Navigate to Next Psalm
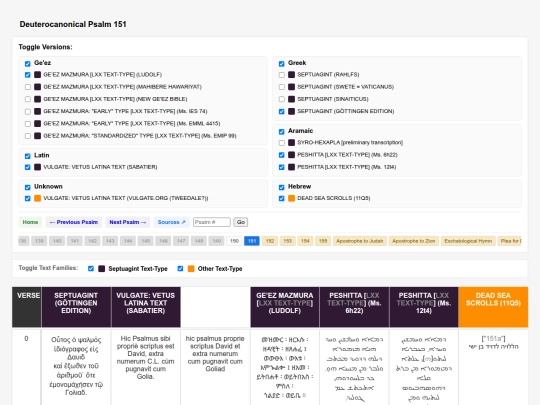Viewport: 540px width, 405px height. (x=128, y=222)
